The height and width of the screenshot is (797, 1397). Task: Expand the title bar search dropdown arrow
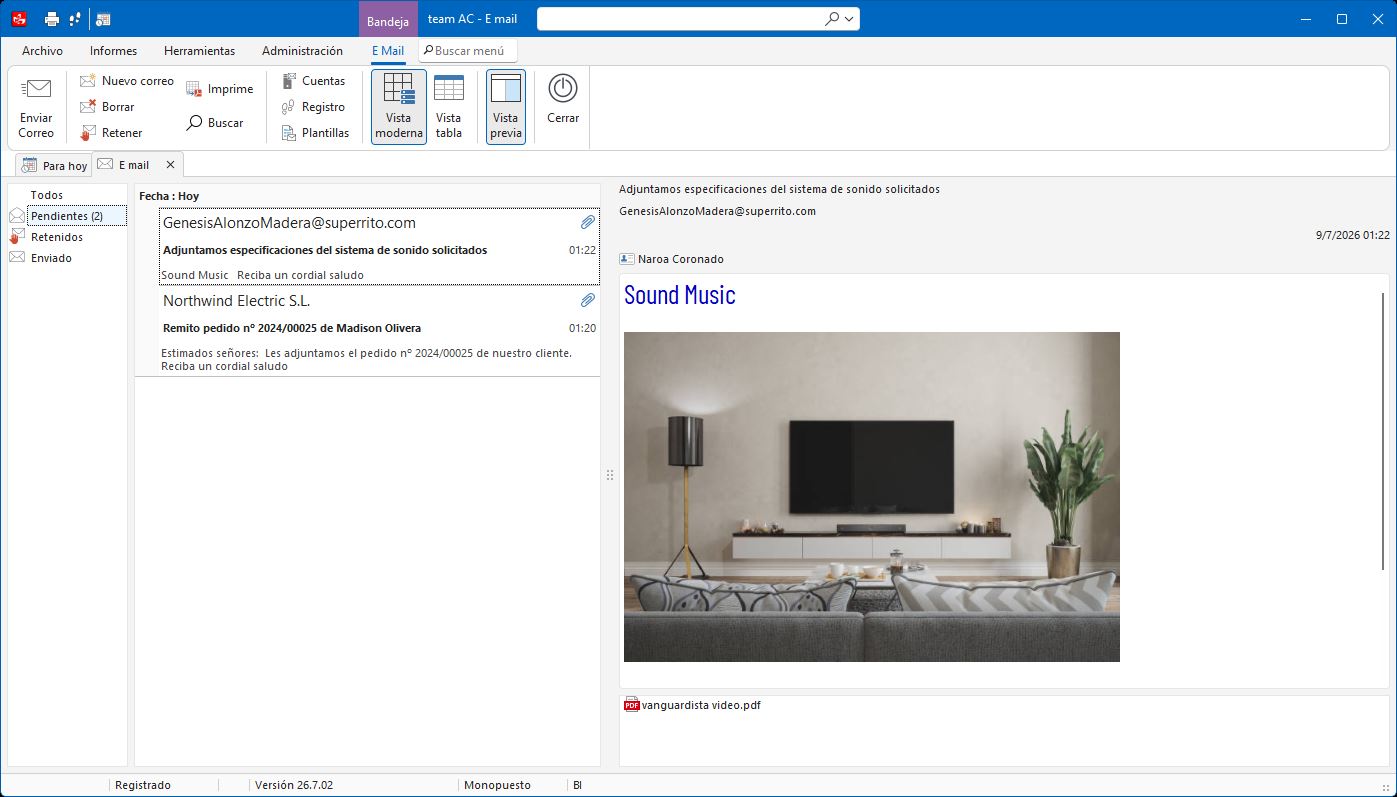pyautogui.click(x=850, y=19)
